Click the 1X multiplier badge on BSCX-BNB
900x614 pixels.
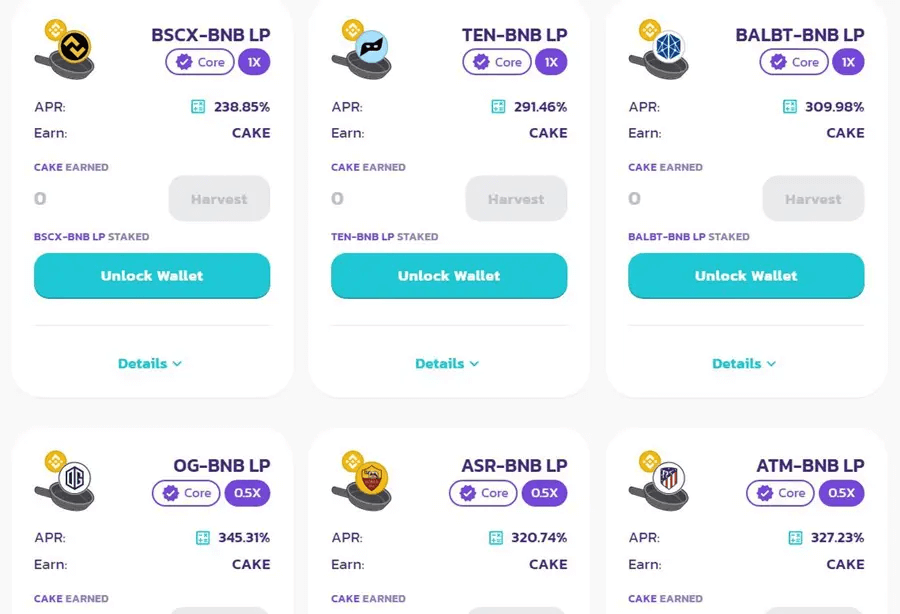pos(254,62)
